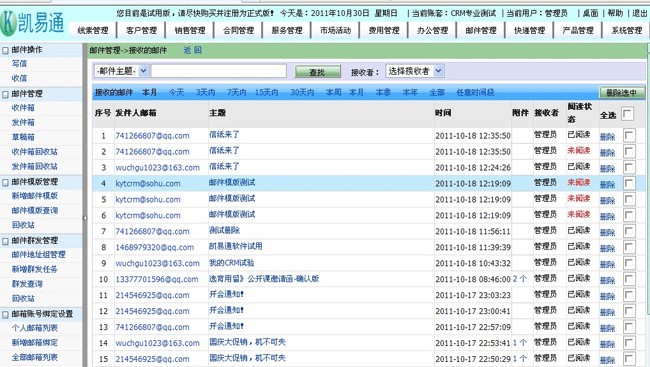
Task: Tick the checkbox for email row 1
Action: 629,135
